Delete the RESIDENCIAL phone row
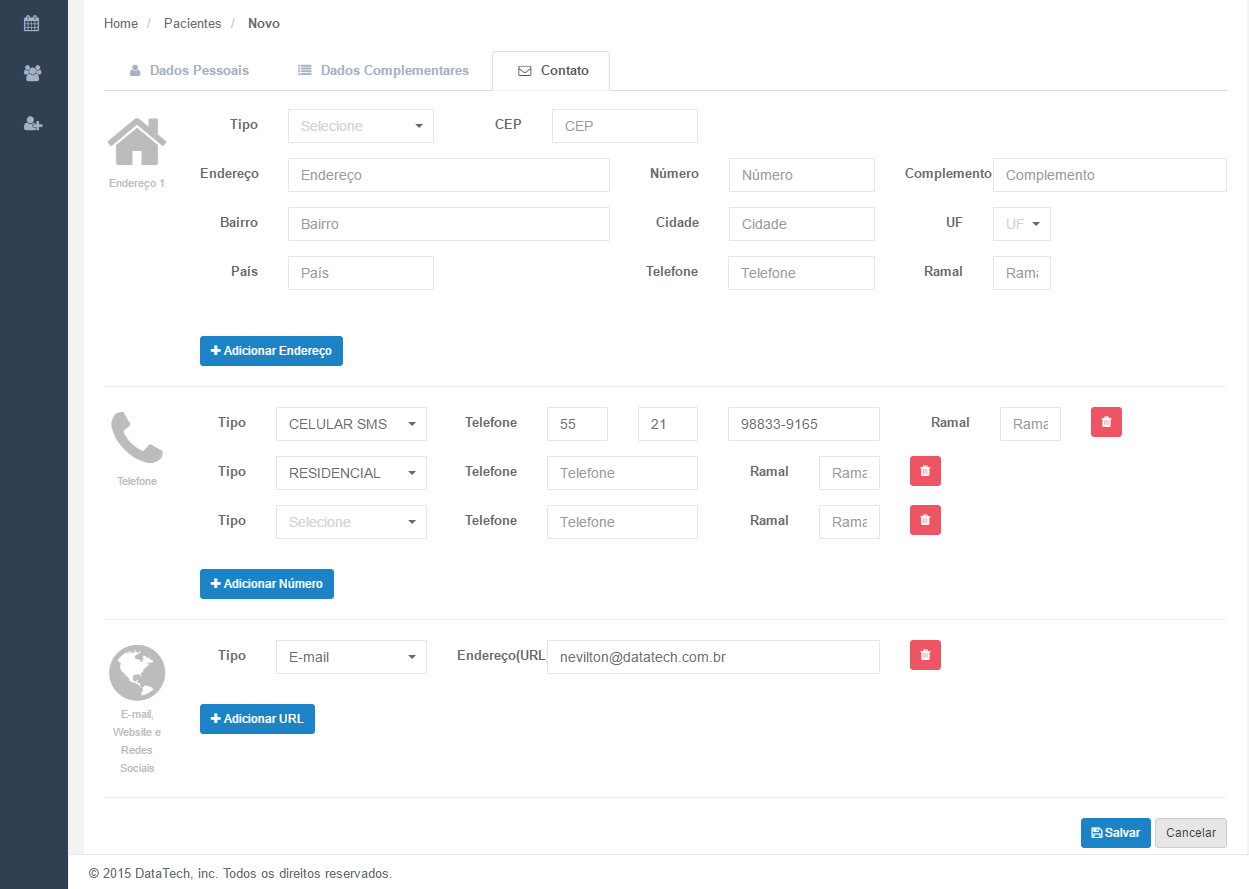1249x889 pixels. [x=925, y=471]
